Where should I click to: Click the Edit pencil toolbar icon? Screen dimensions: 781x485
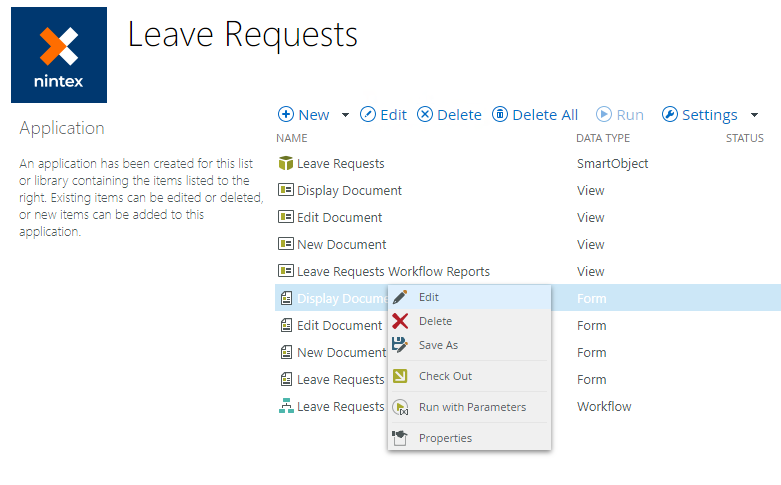click(368, 115)
